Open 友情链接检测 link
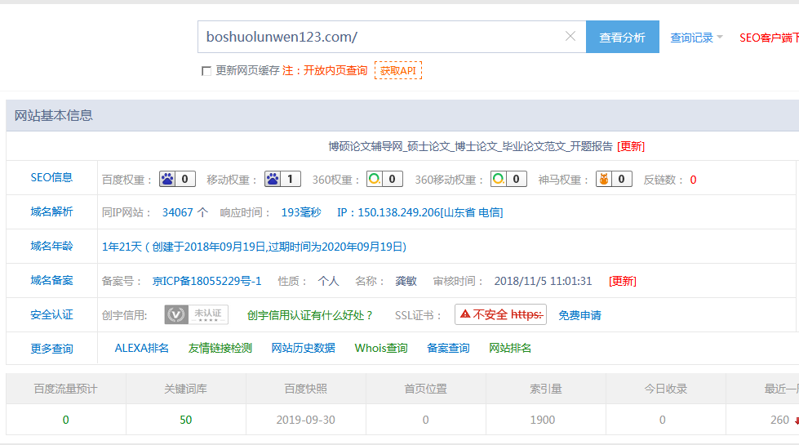The width and height of the screenshot is (799, 445). tap(220, 348)
